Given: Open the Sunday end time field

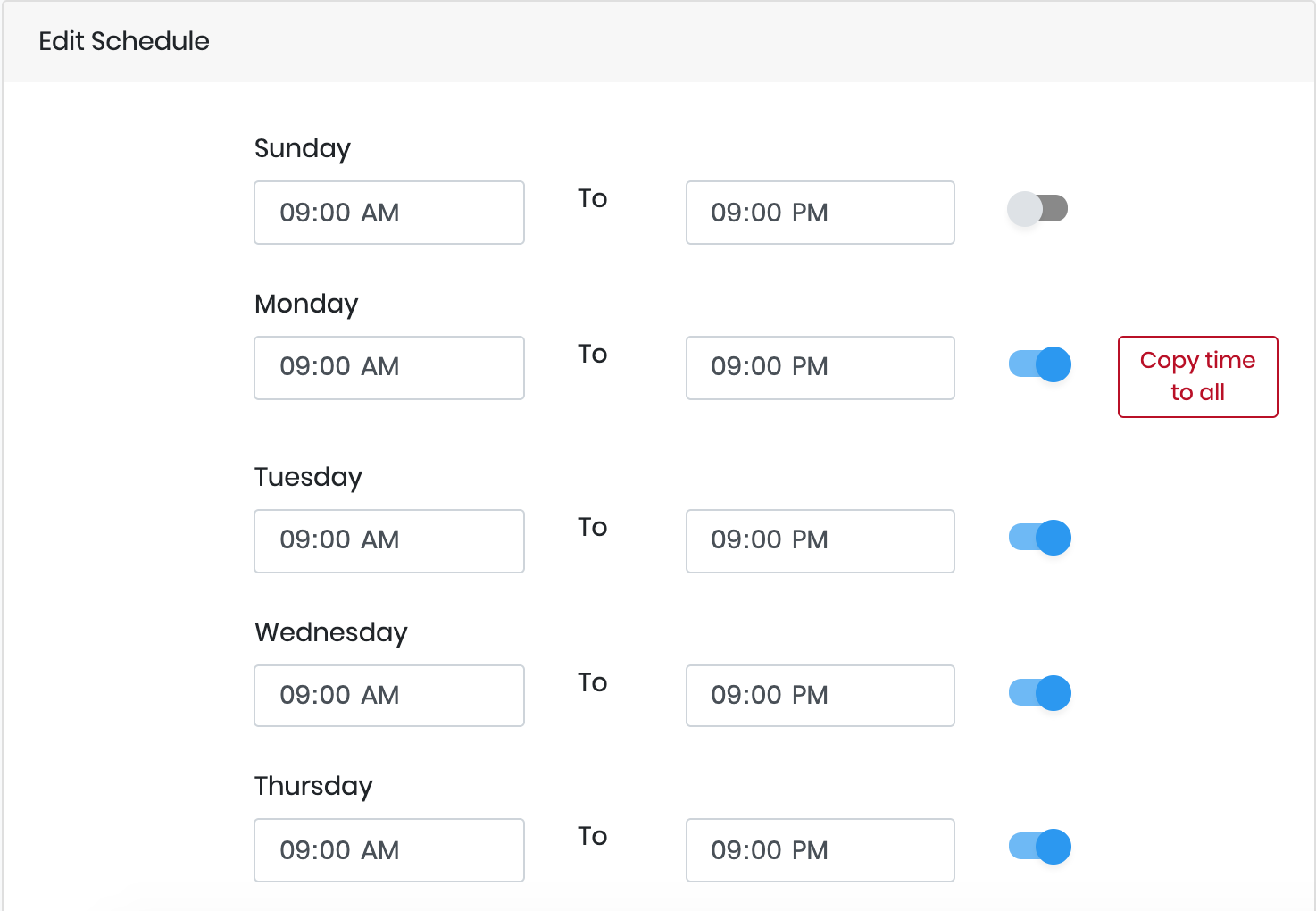Looking at the screenshot, I should tap(820, 213).
